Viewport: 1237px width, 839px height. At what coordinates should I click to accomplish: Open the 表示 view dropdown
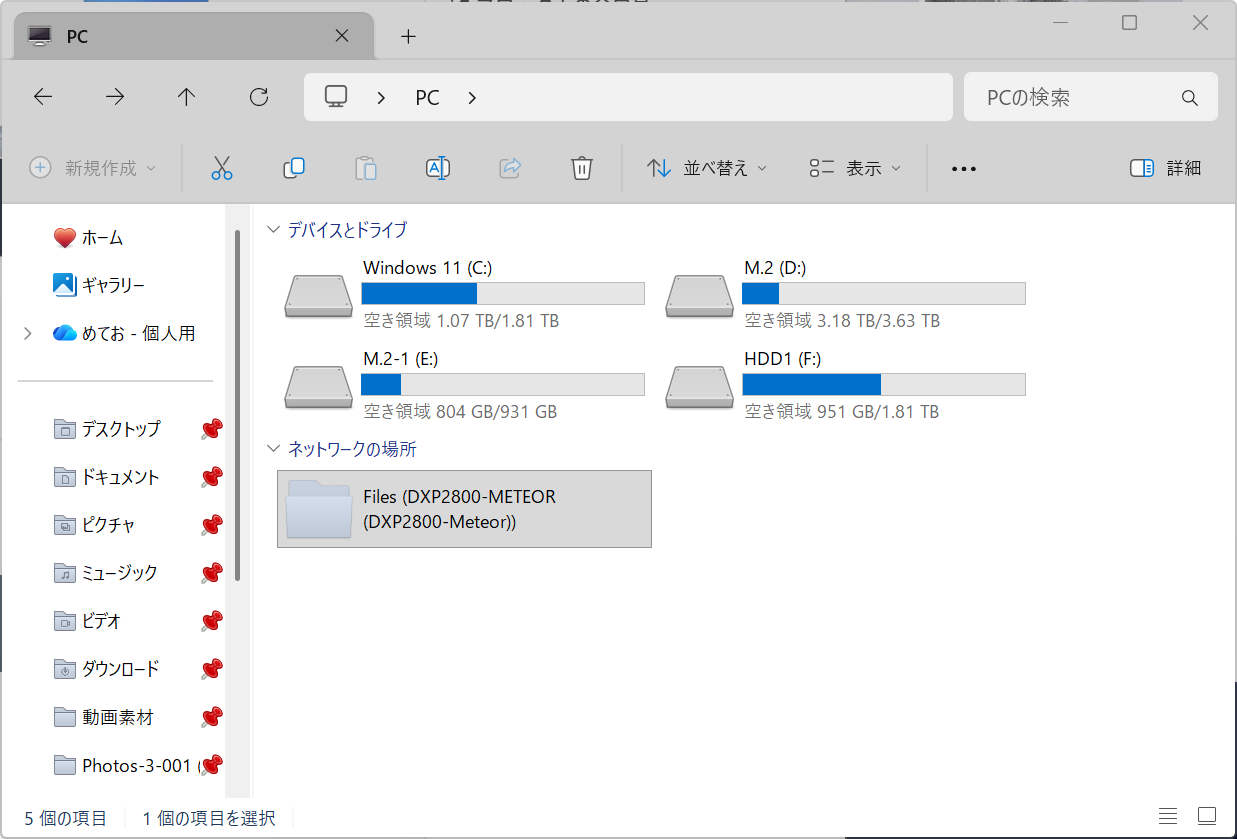[x=855, y=168]
